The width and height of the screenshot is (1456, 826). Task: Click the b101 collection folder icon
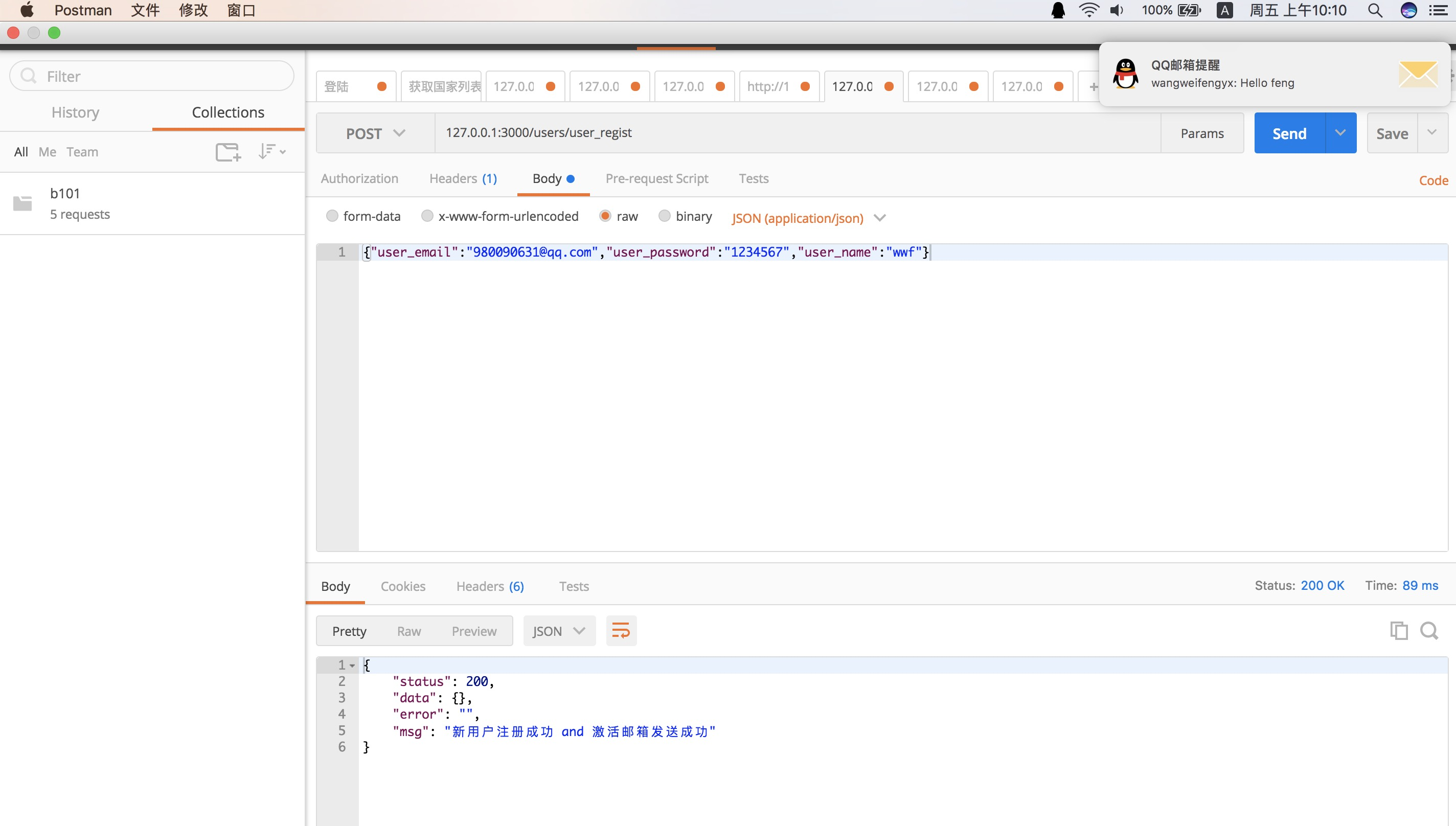[x=22, y=203]
